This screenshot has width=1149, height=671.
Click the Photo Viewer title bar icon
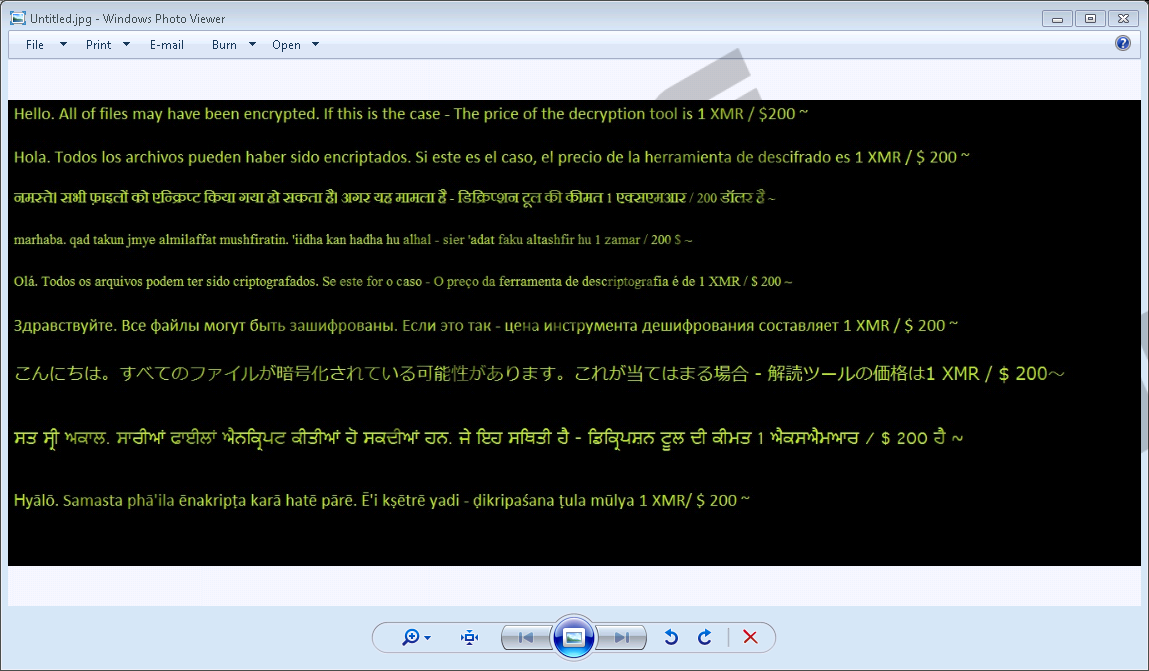click(x=17, y=18)
